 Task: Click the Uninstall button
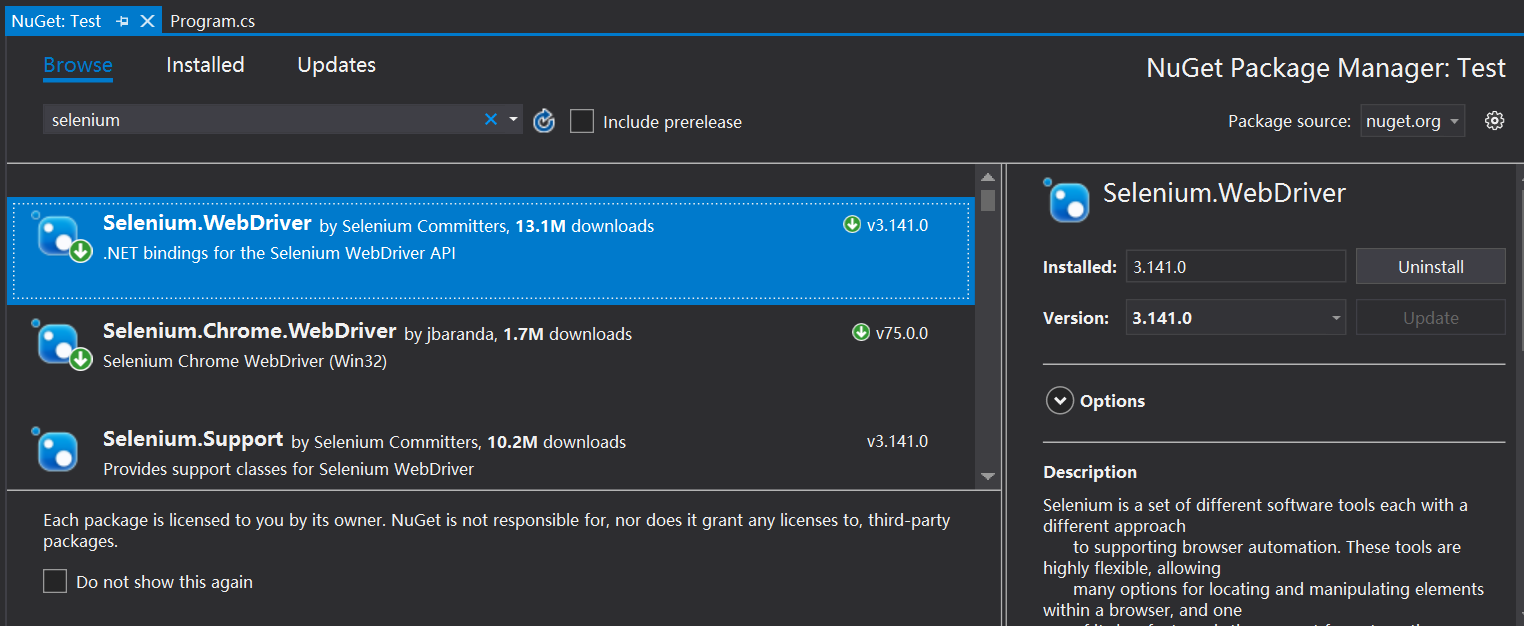(1430, 267)
